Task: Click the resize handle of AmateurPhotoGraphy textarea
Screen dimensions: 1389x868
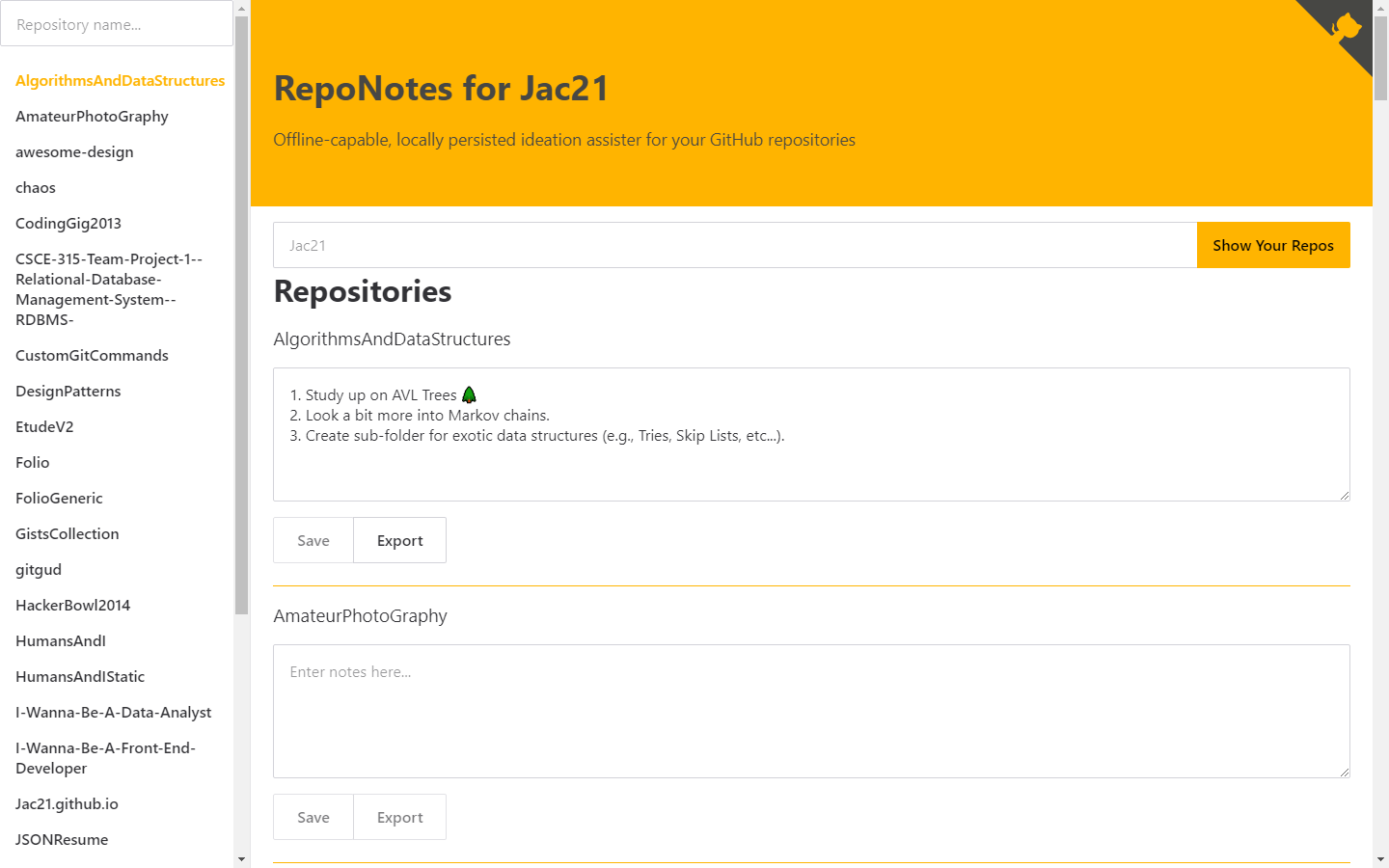Action: 1344,772
